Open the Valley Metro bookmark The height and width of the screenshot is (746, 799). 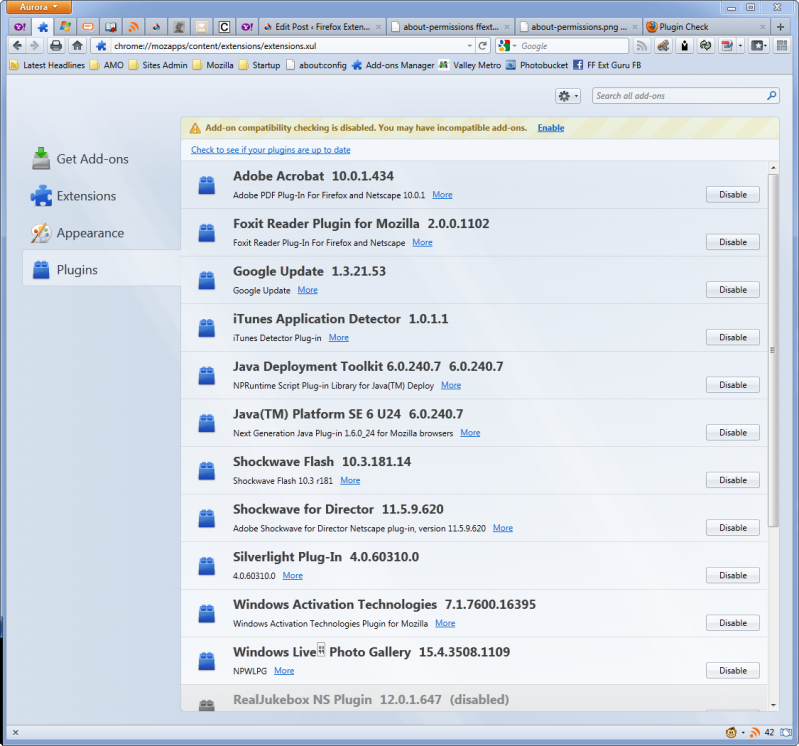click(470, 65)
